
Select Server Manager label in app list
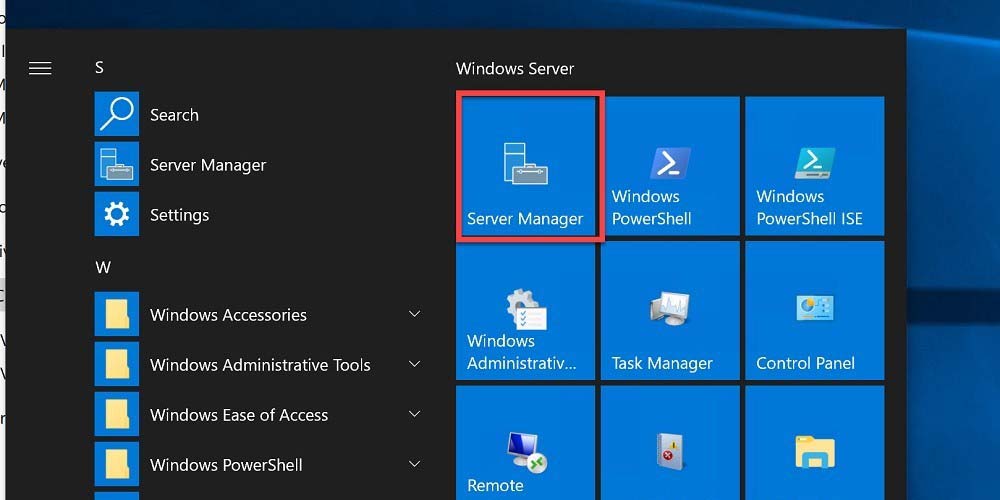[208, 165]
